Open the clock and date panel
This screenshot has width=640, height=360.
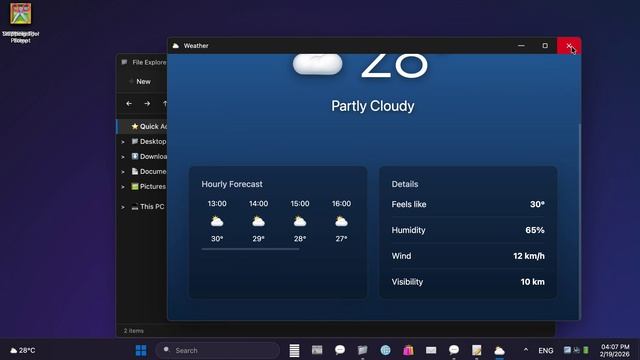pyautogui.click(x=615, y=350)
